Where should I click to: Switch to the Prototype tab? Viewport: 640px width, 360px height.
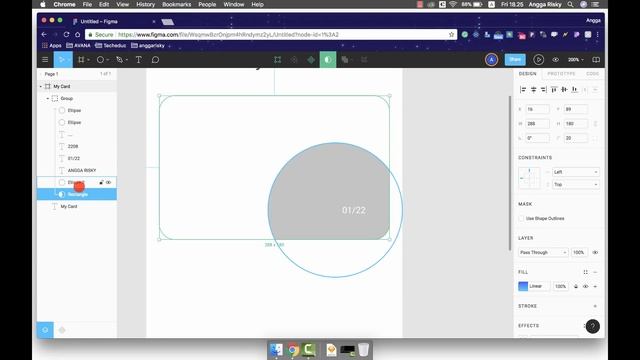(561, 74)
